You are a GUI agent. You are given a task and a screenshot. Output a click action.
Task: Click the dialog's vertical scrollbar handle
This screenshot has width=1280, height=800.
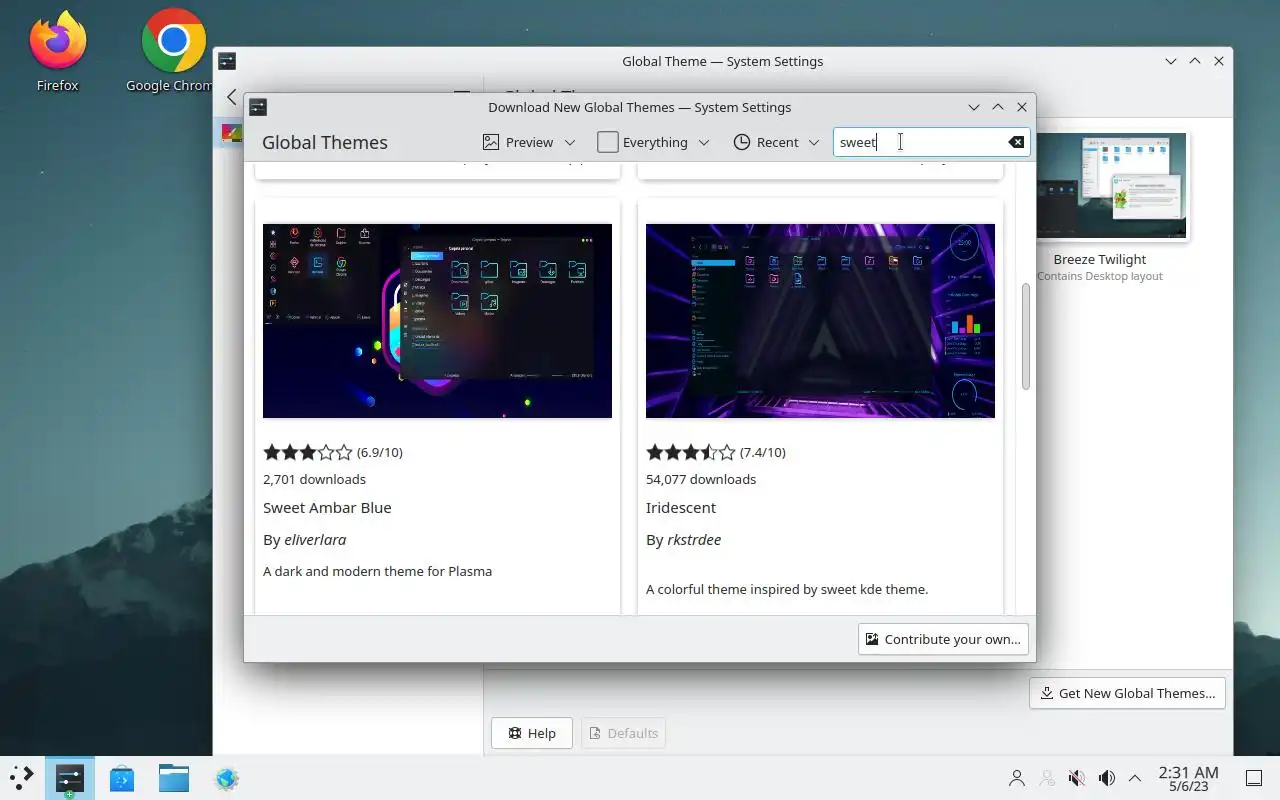tap(1025, 337)
